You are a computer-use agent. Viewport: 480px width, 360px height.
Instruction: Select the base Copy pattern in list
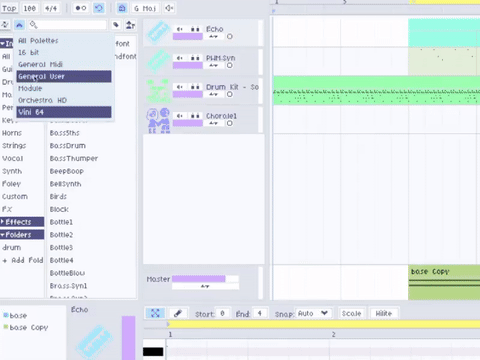(x=26, y=327)
